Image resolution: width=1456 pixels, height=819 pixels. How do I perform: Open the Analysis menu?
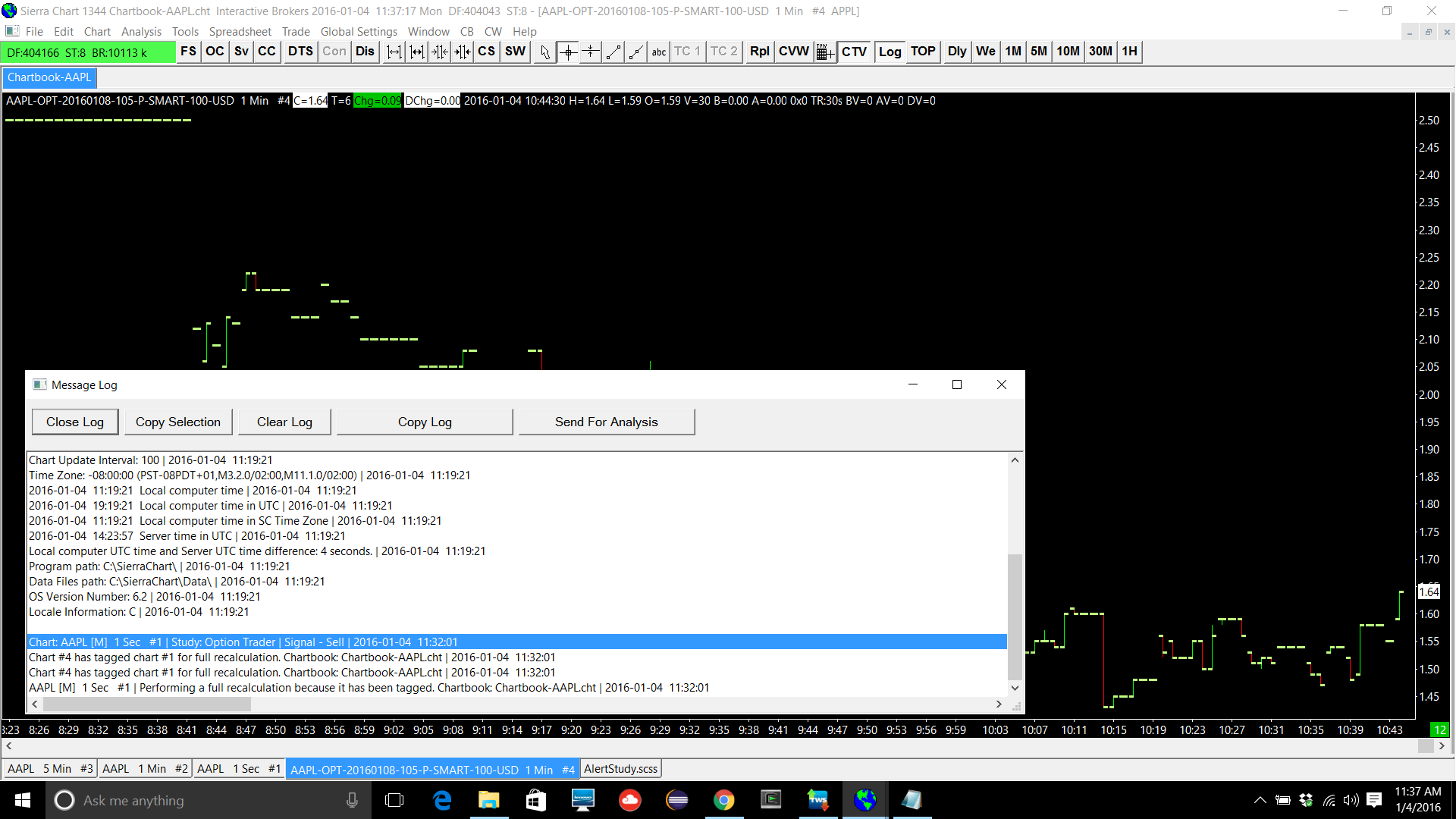coord(141,31)
